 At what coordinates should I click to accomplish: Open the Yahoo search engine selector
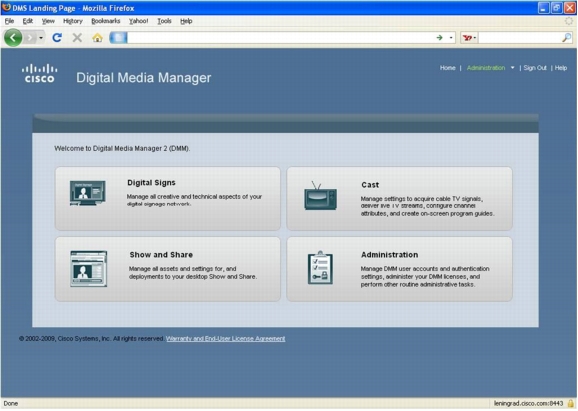click(469, 38)
